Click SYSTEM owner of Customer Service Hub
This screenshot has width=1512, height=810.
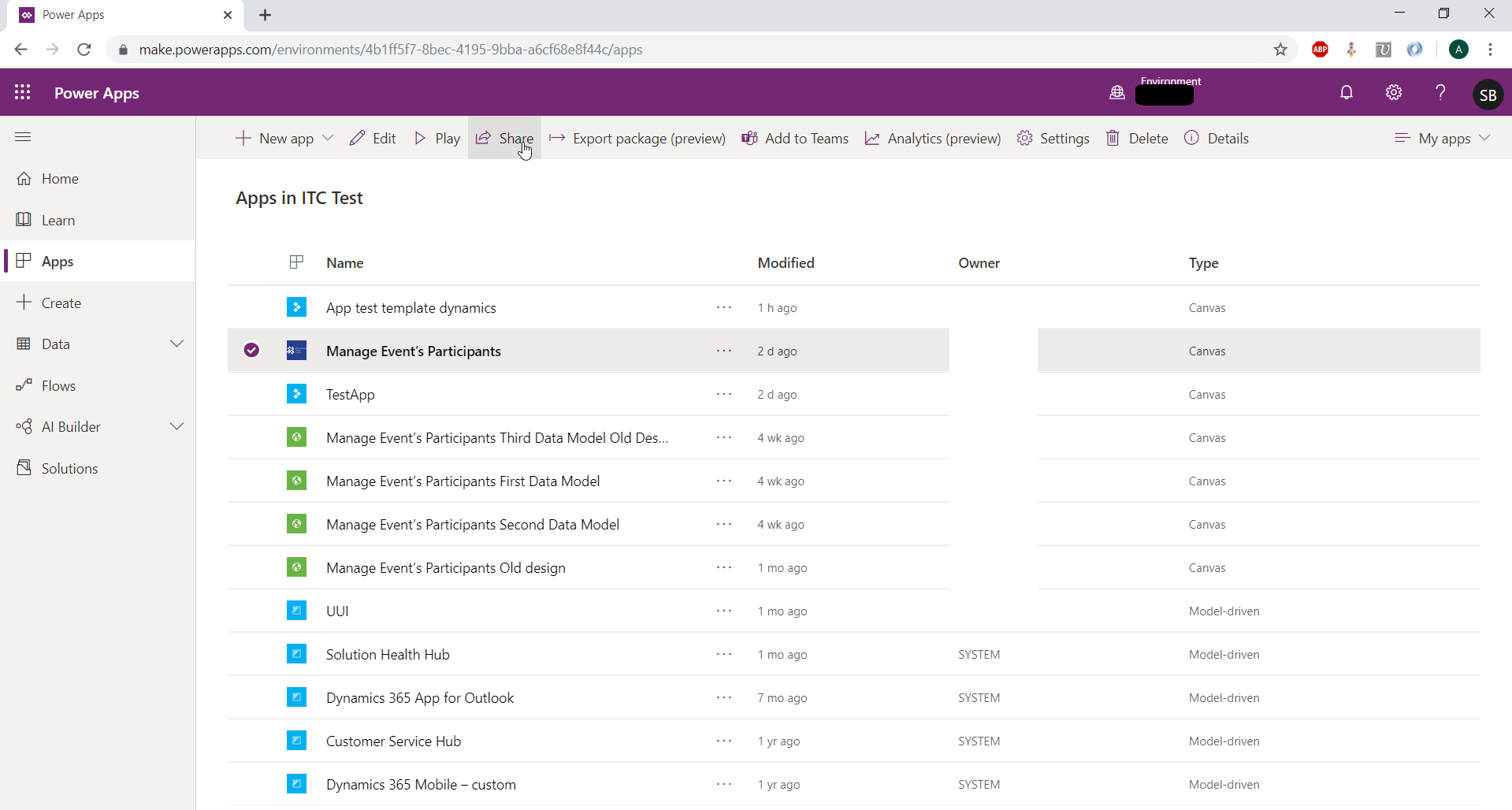(x=979, y=741)
